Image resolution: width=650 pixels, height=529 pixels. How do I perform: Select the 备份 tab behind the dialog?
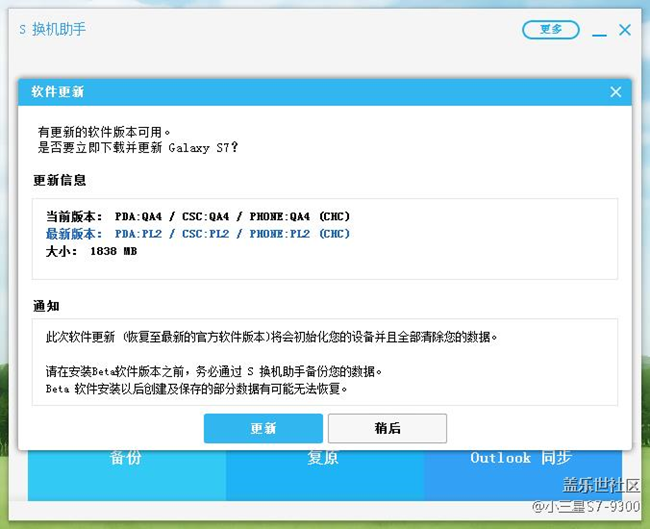pos(126,475)
